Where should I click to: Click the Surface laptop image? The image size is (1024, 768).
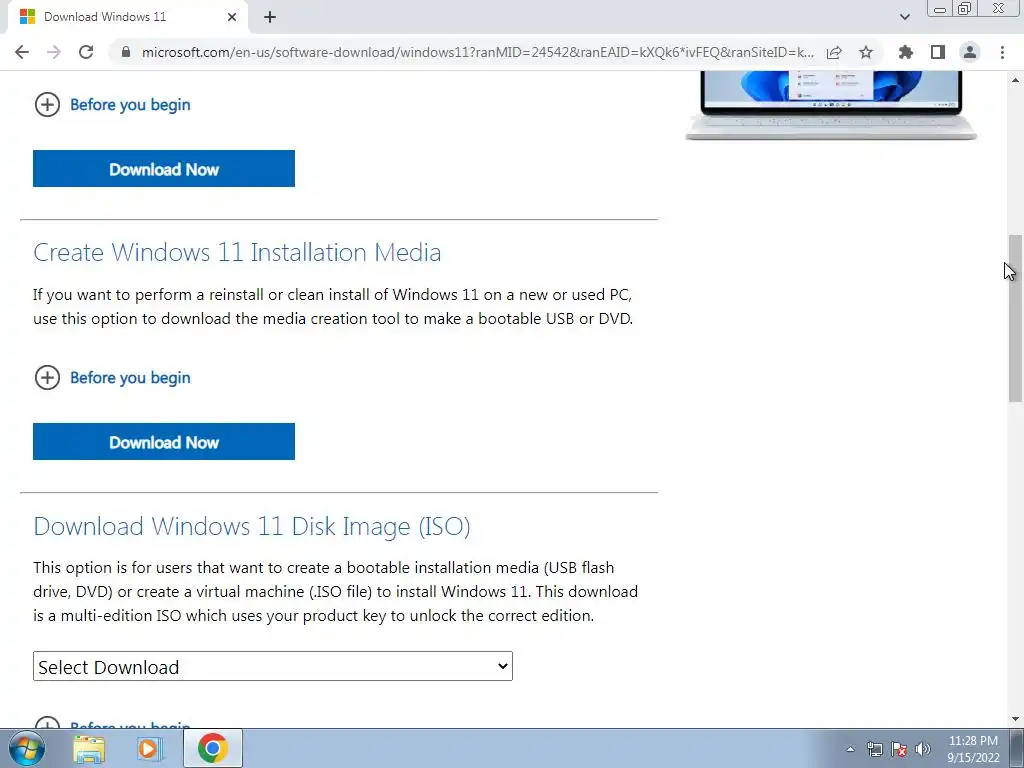pyautogui.click(x=831, y=105)
